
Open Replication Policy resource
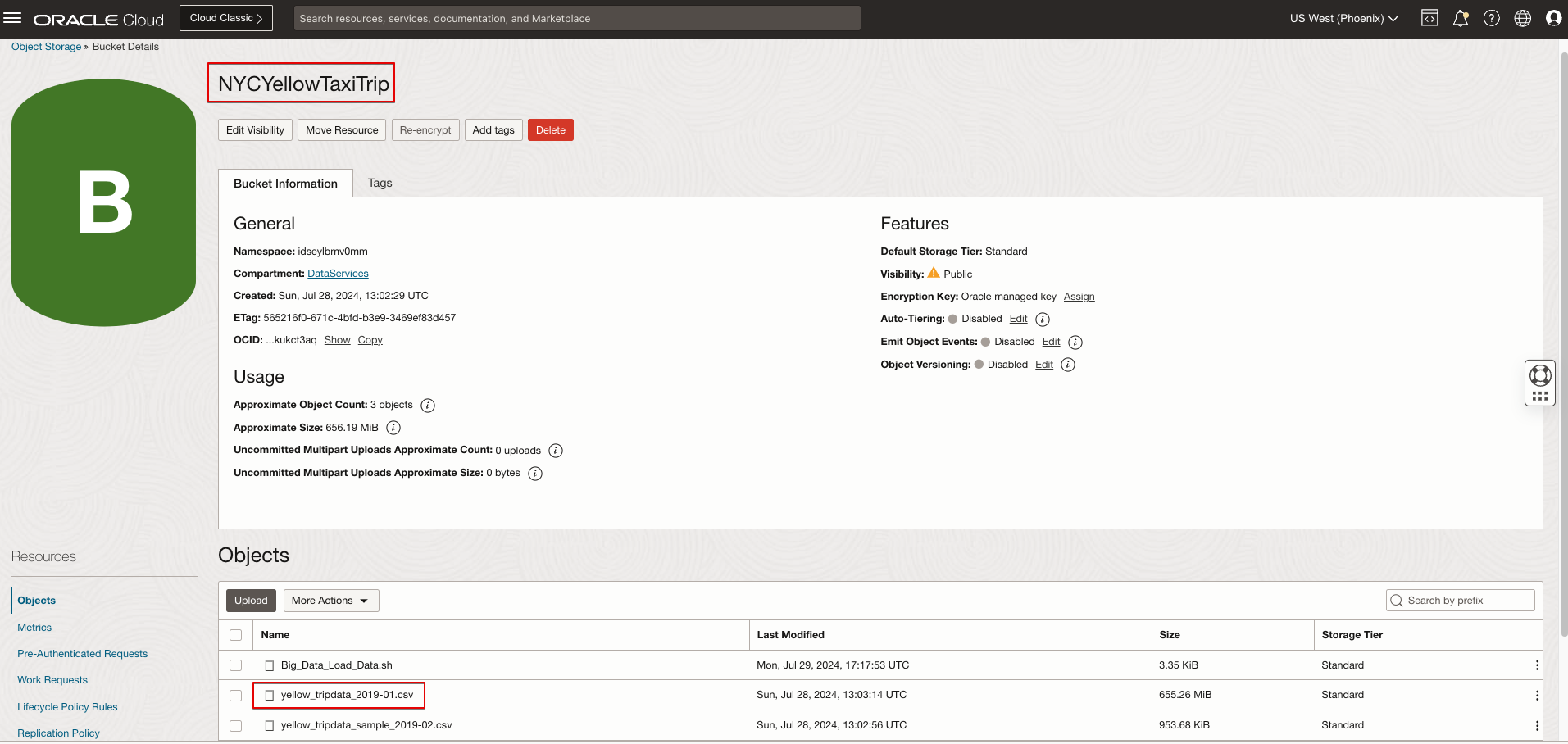pos(58,733)
